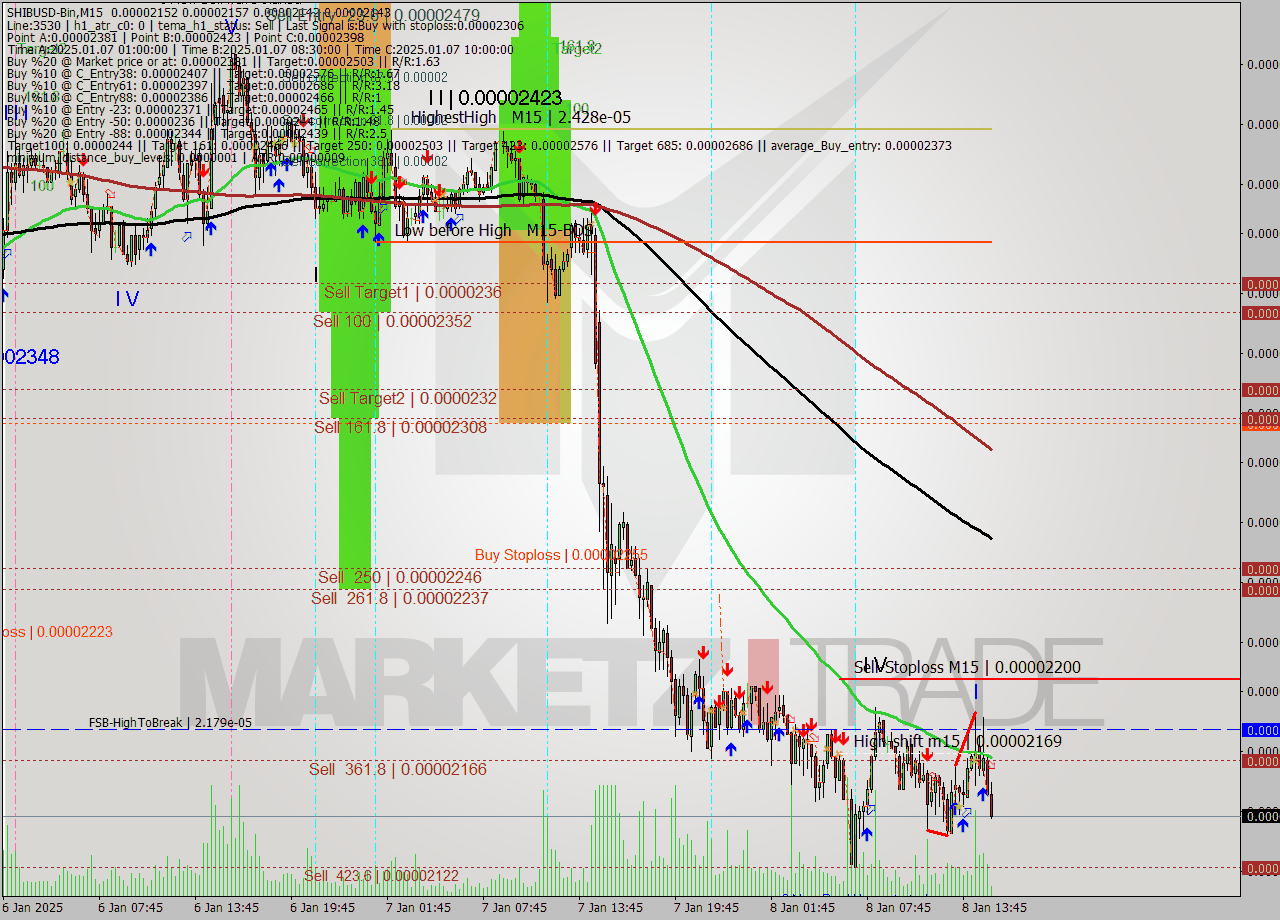Click the '6 Jan 07:45' time axis label
Image resolution: width=1280 pixels, height=920 pixels.
point(130,908)
